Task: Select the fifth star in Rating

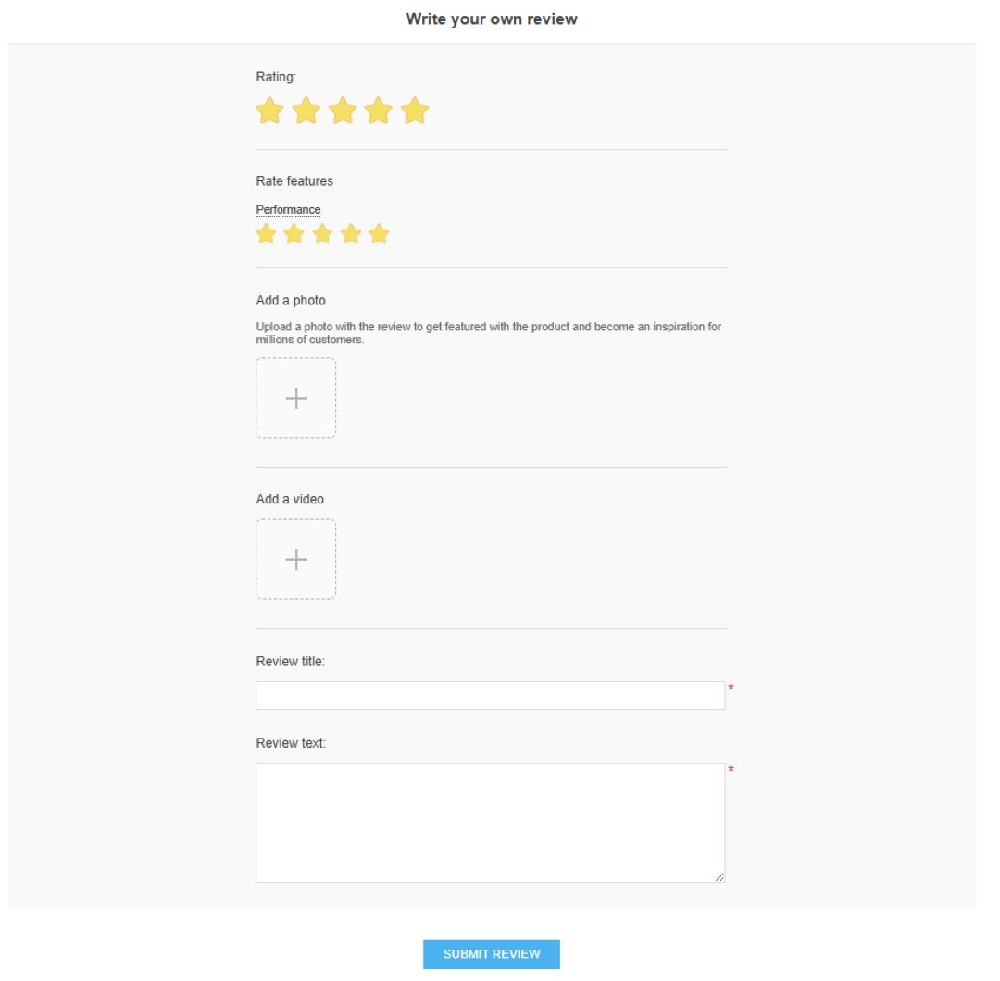Action: (x=414, y=111)
